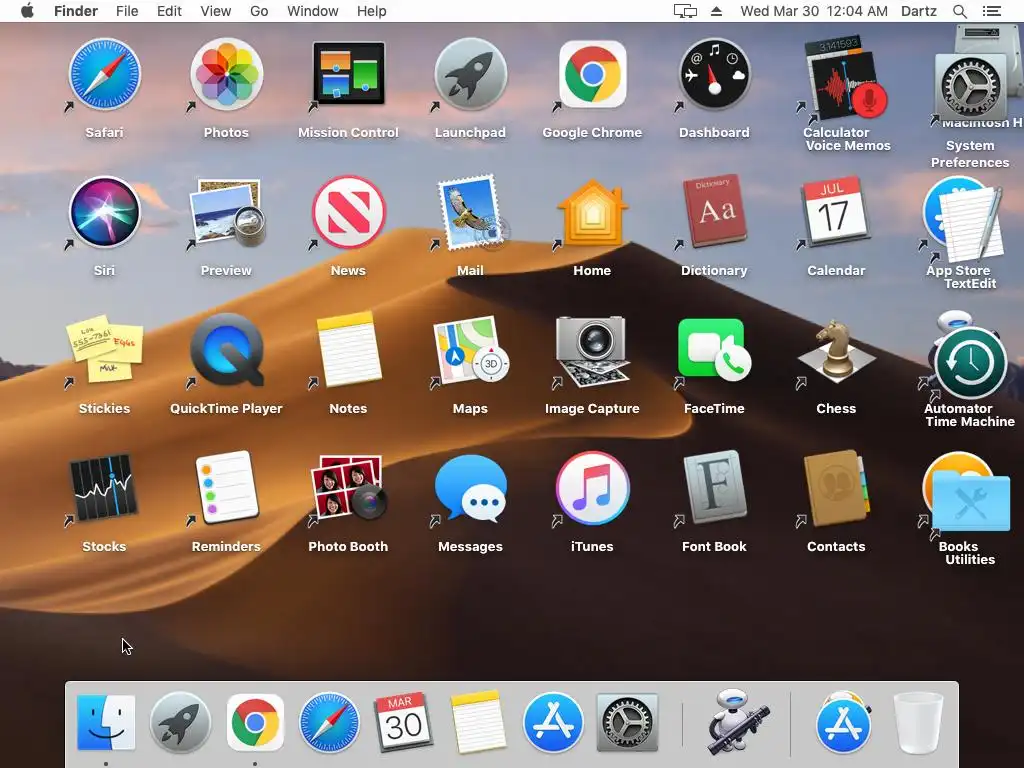Image resolution: width=1024 pixels, height=768 pixels.
Task: Open the Reminders desktop icon
Action: click(x=227, y=487)
